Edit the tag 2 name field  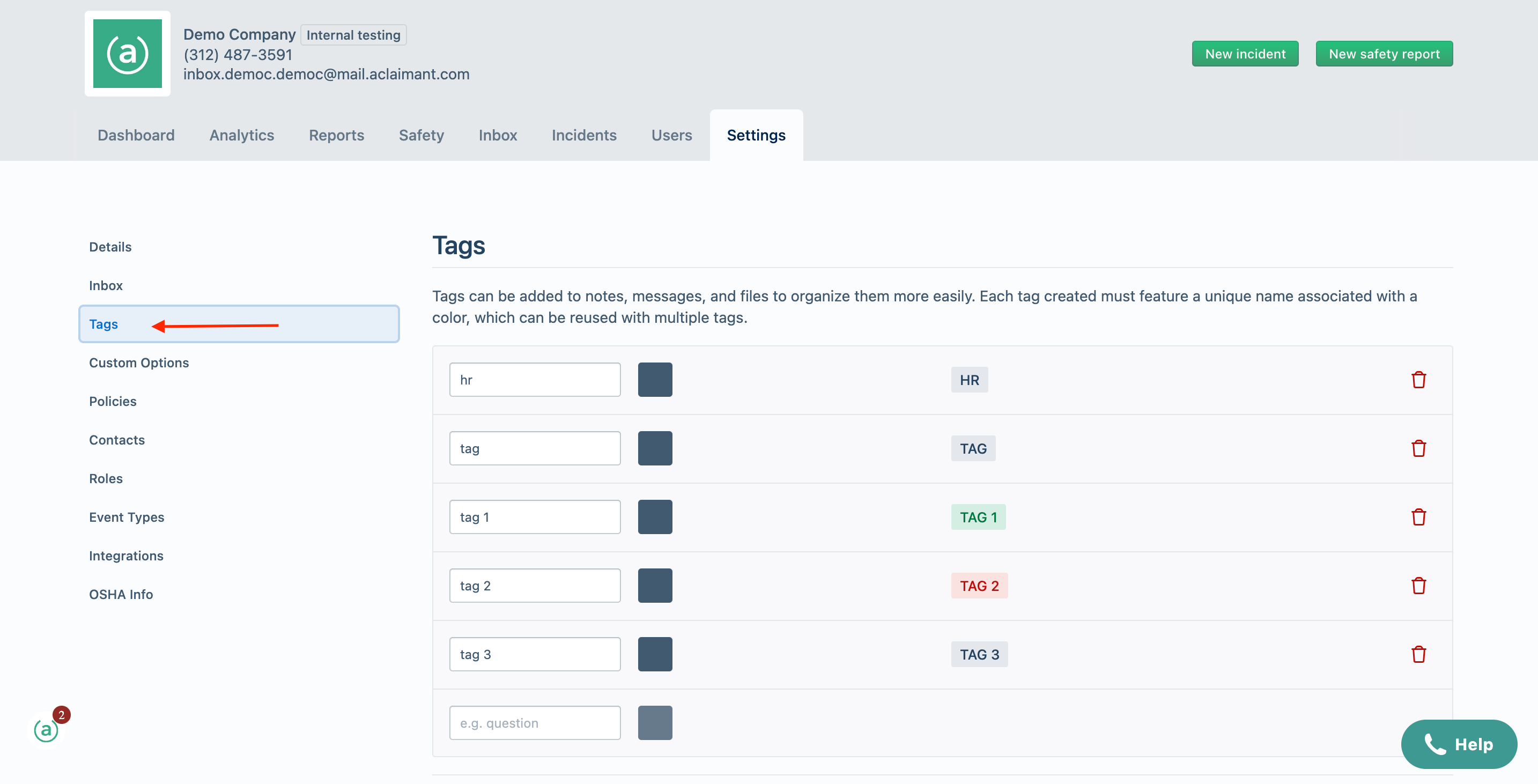[x=535, y=586]
